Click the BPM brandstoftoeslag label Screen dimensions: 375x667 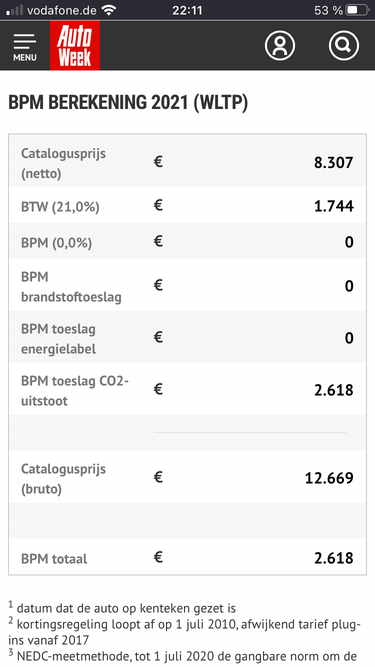71,287
